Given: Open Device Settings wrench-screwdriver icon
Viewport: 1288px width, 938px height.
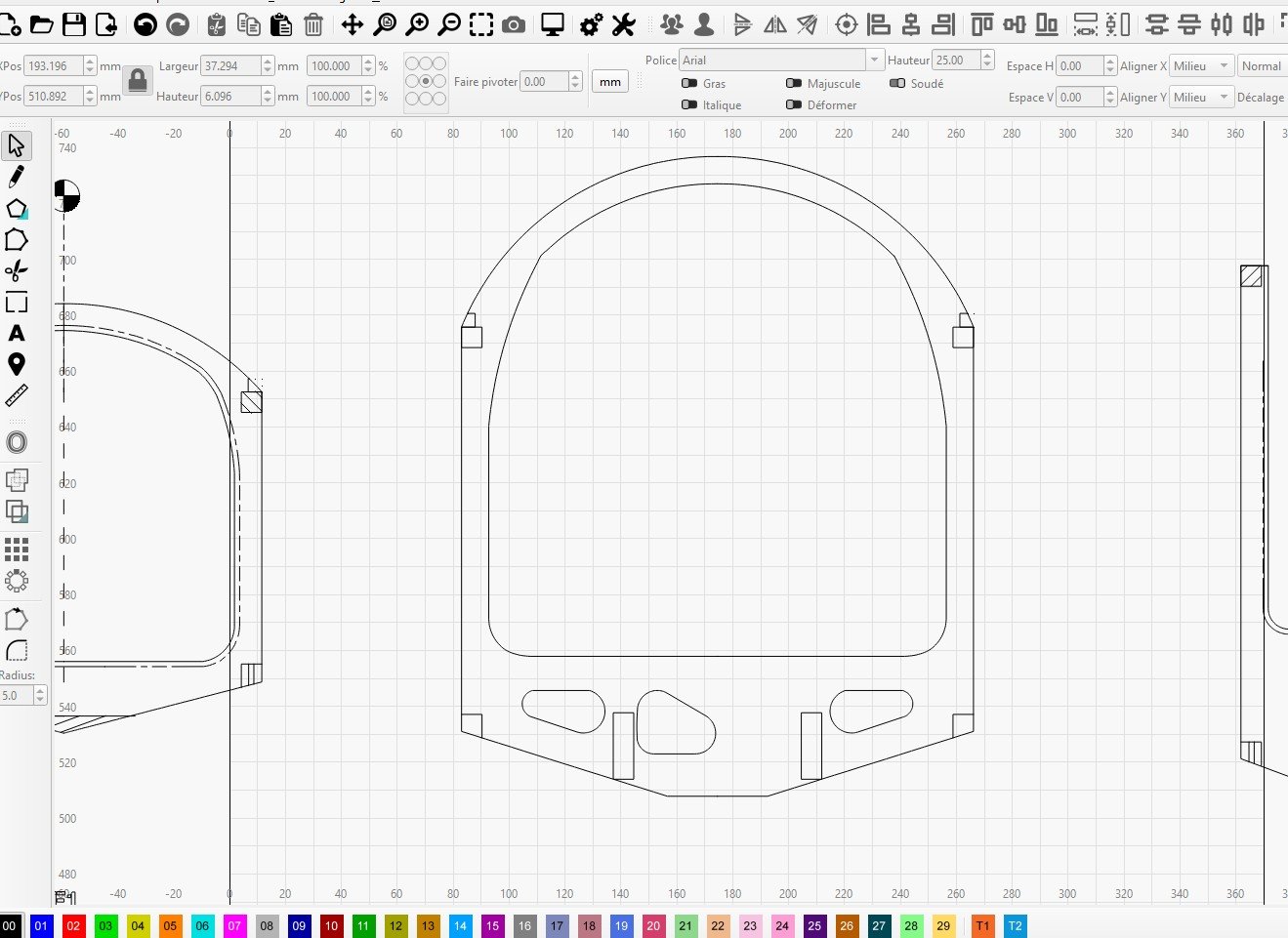Looking at the screenshot, I should [623, 24].
